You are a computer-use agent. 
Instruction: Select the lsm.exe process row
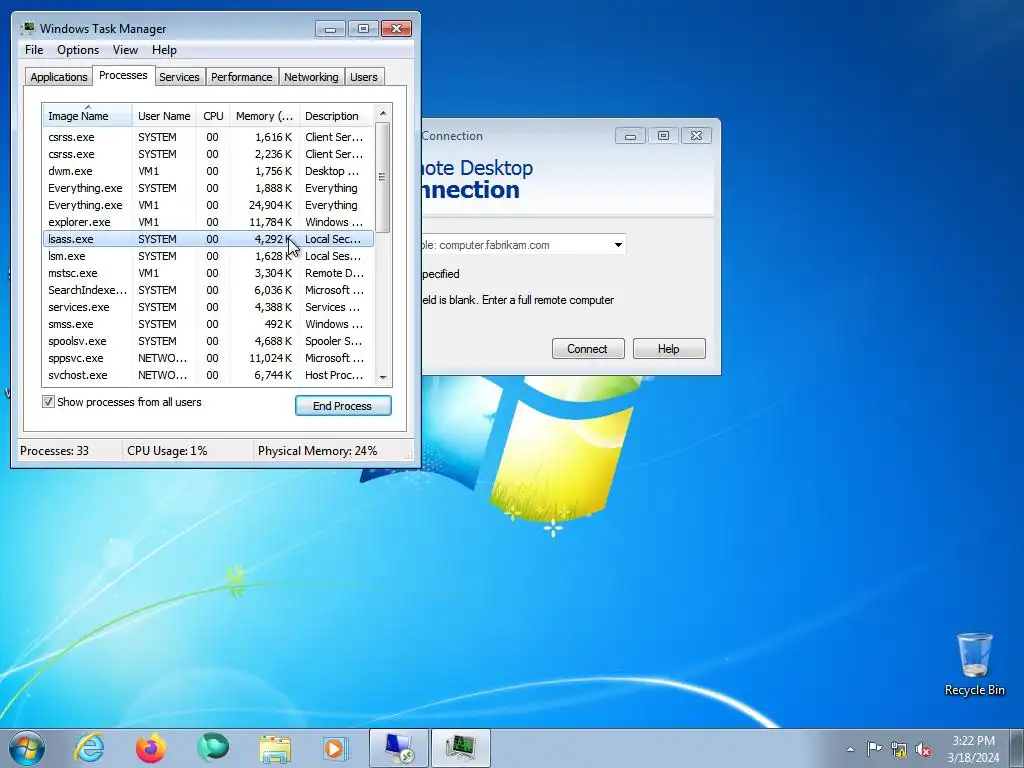pos(208,256)
